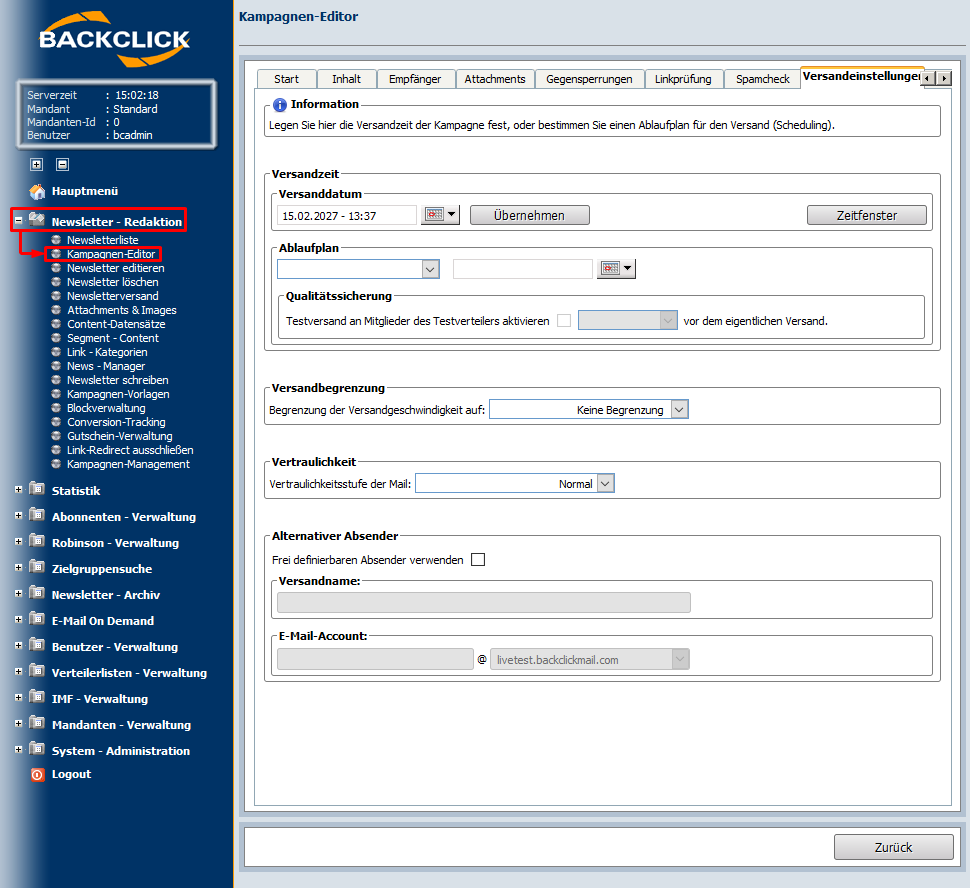The height and width of the screenshot is (888, 970).
Task: Open the Versanddatum calendar picker icon
Action: (439, 215)
